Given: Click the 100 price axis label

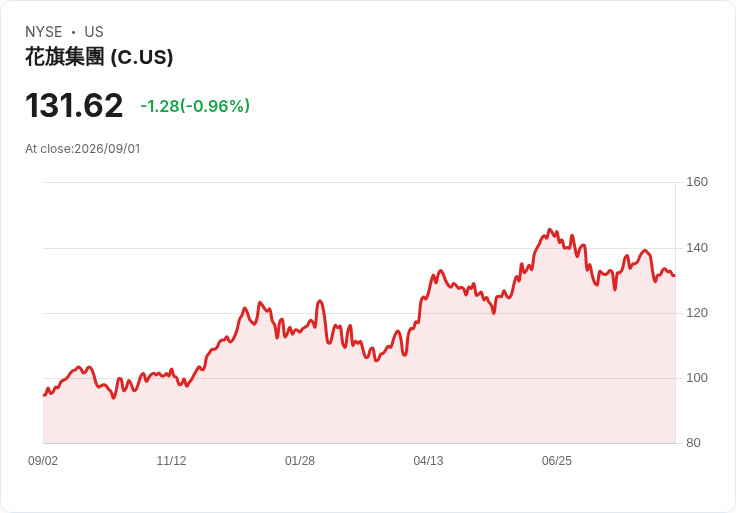Looking at the screenshot, I should (x=697, y=378).
